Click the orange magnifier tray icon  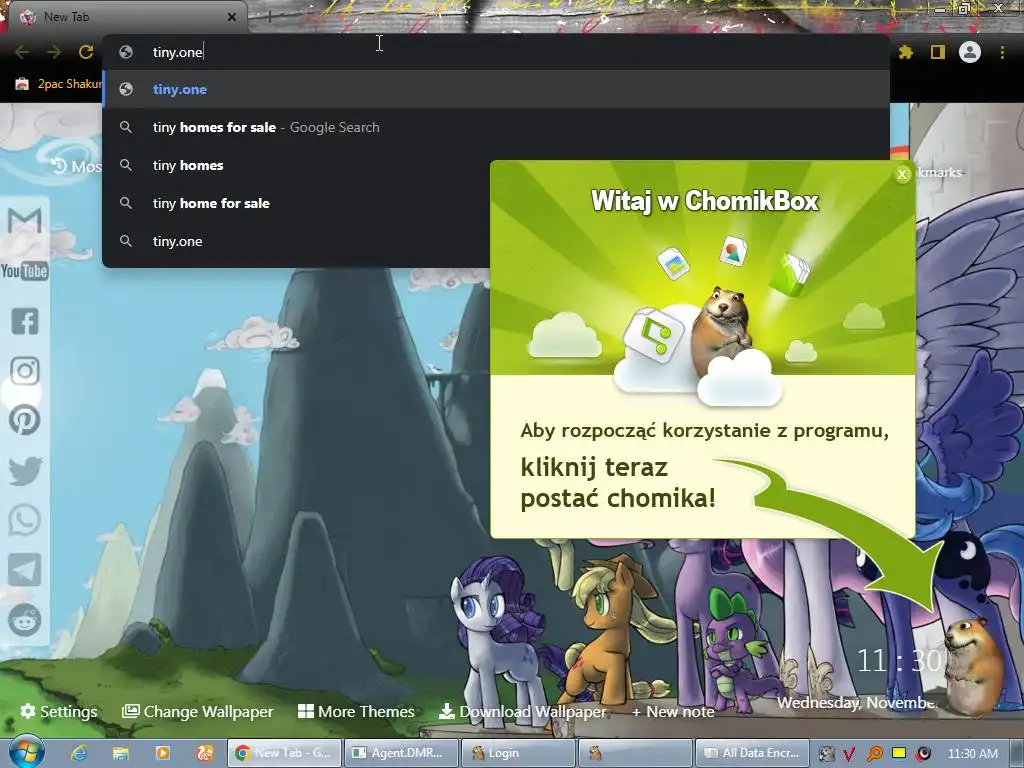pyautogui.click(x=874, y=754)
